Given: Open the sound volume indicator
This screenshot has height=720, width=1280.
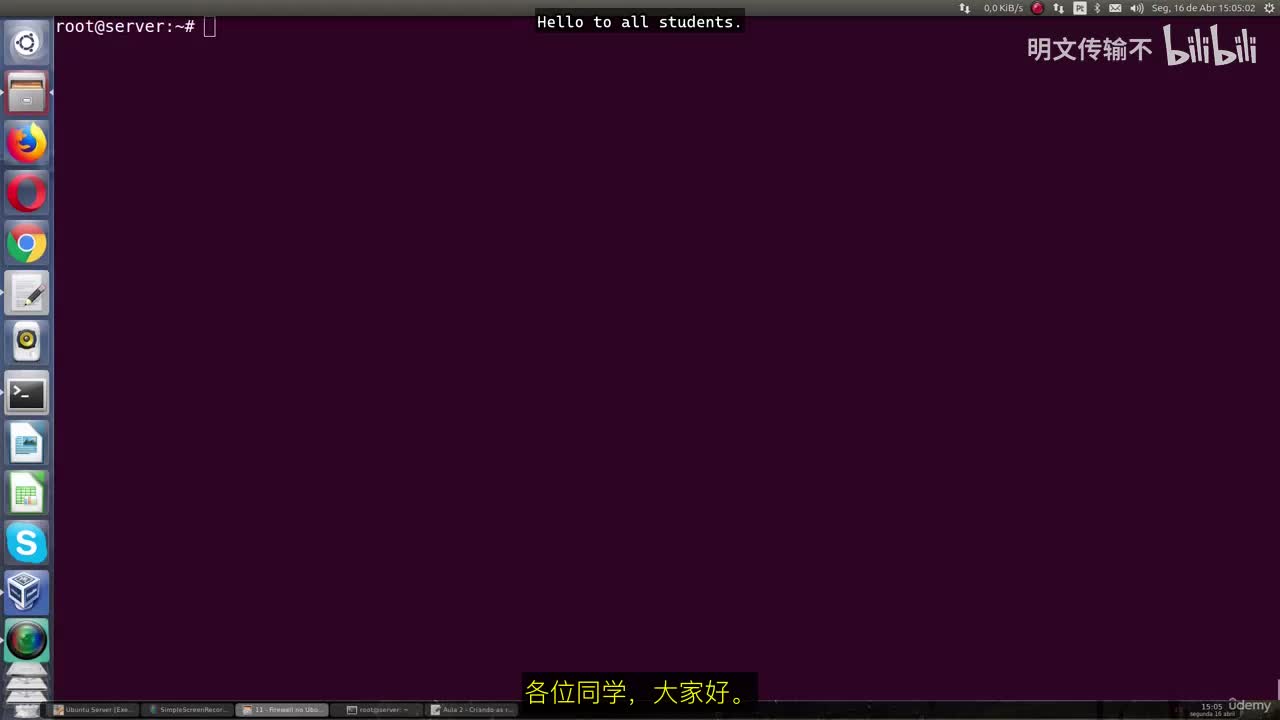Looking at the screenshot, I should [x=1137, y=8].
